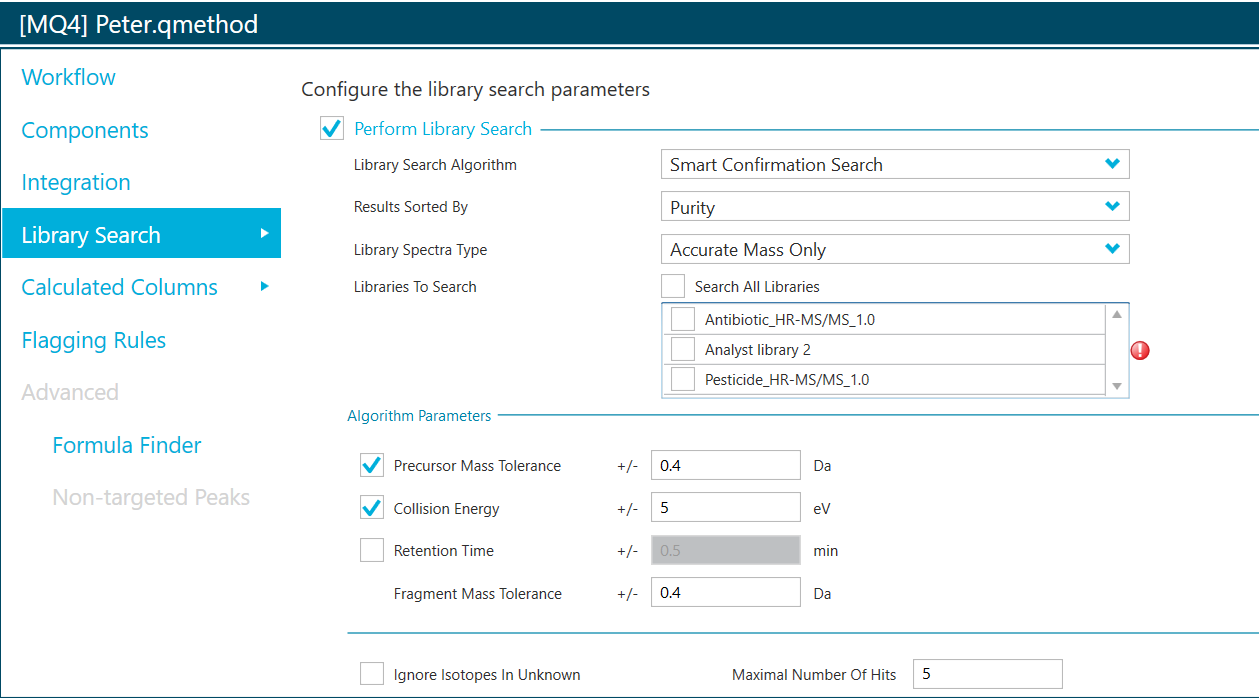Check Ignore Isotopes In Unknown option

(x=372, y=674)
